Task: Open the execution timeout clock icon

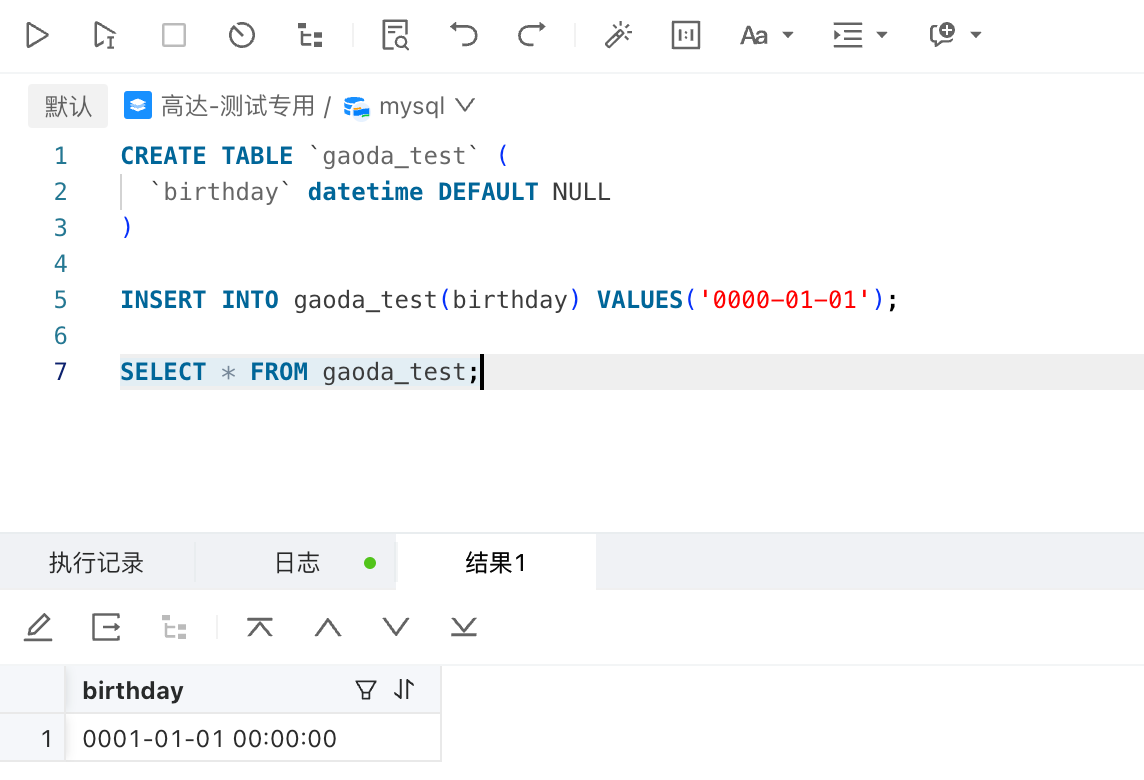Action: click(x=240, y=35)
